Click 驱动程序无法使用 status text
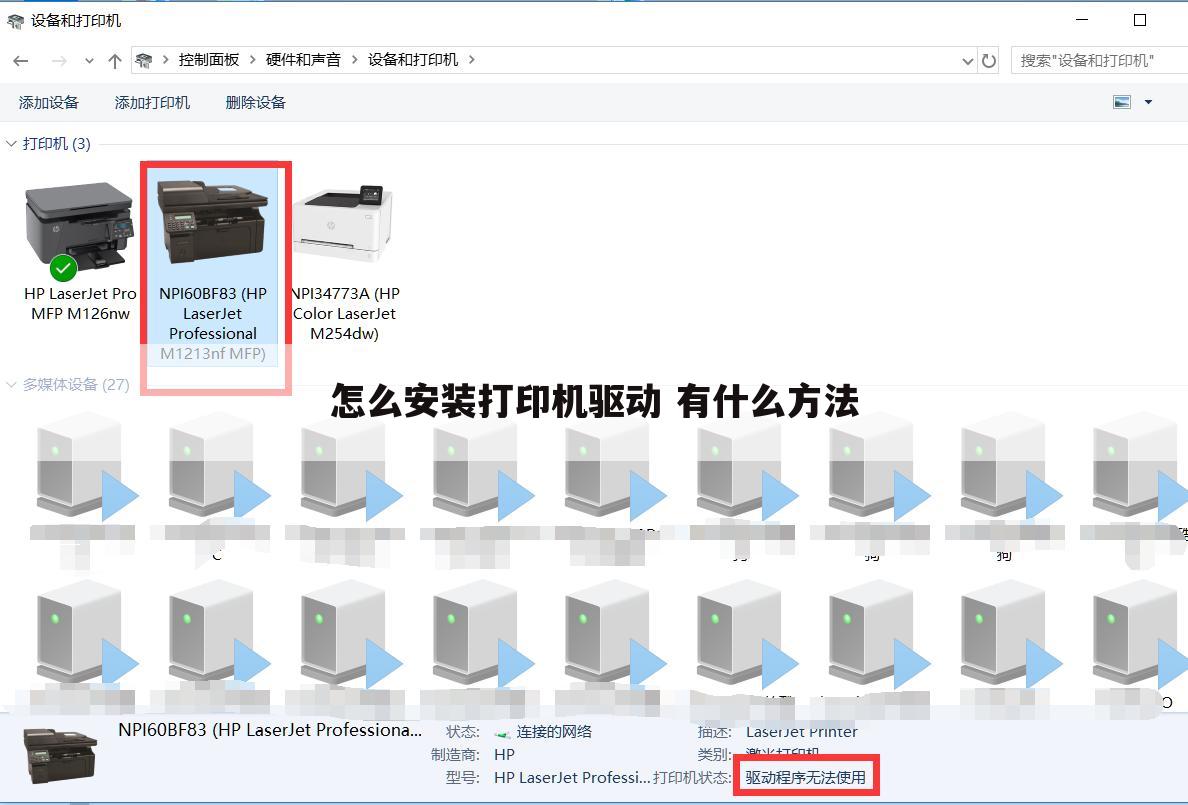 click(x=805, y=777)
